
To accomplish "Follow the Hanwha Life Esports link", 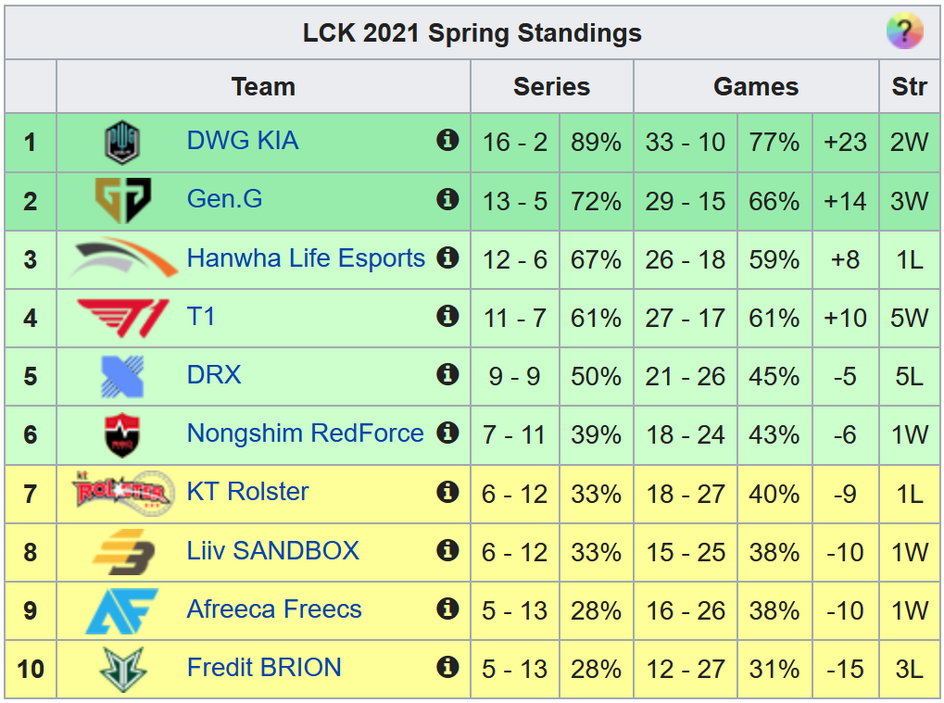I will [306, 258].
